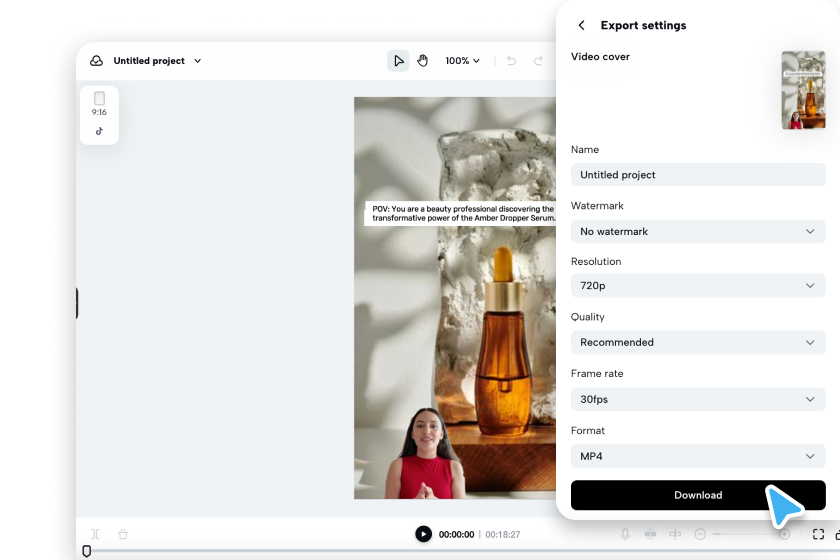The width and height of the screenshot is (840, 560).
Task: Click the split at playhead timeline icon
Action: (675, 534)
